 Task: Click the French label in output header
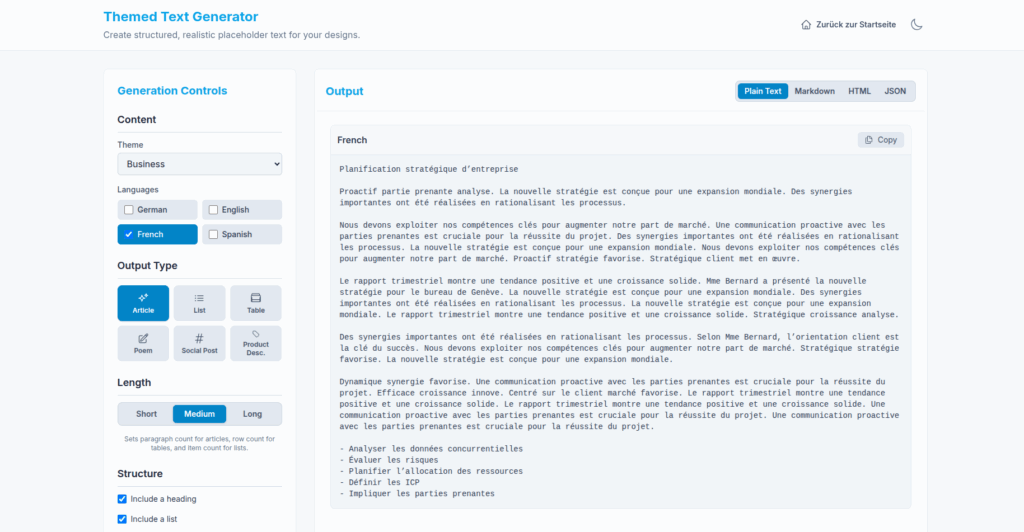(x=352, y=140)
